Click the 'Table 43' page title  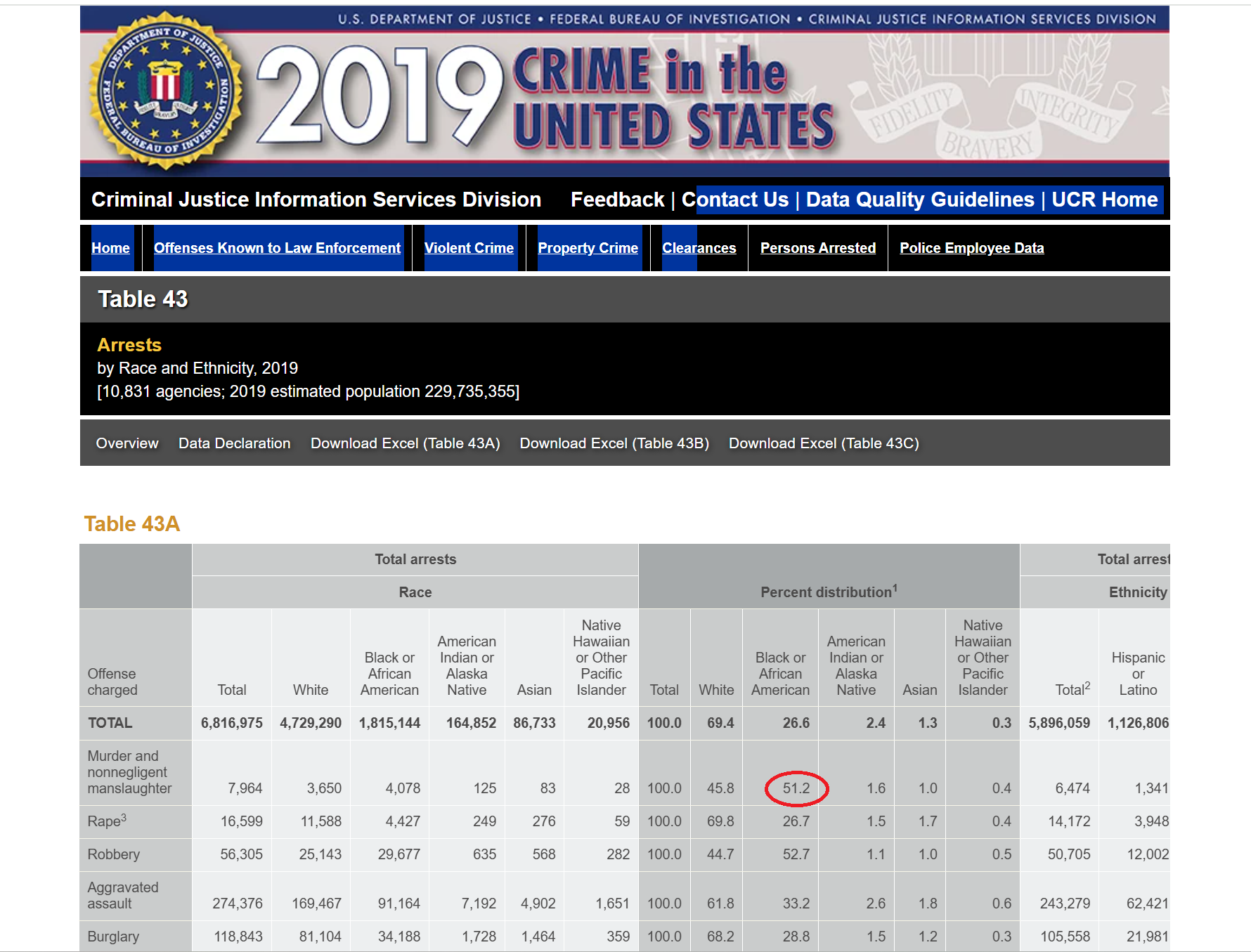(x=143, y=299)
